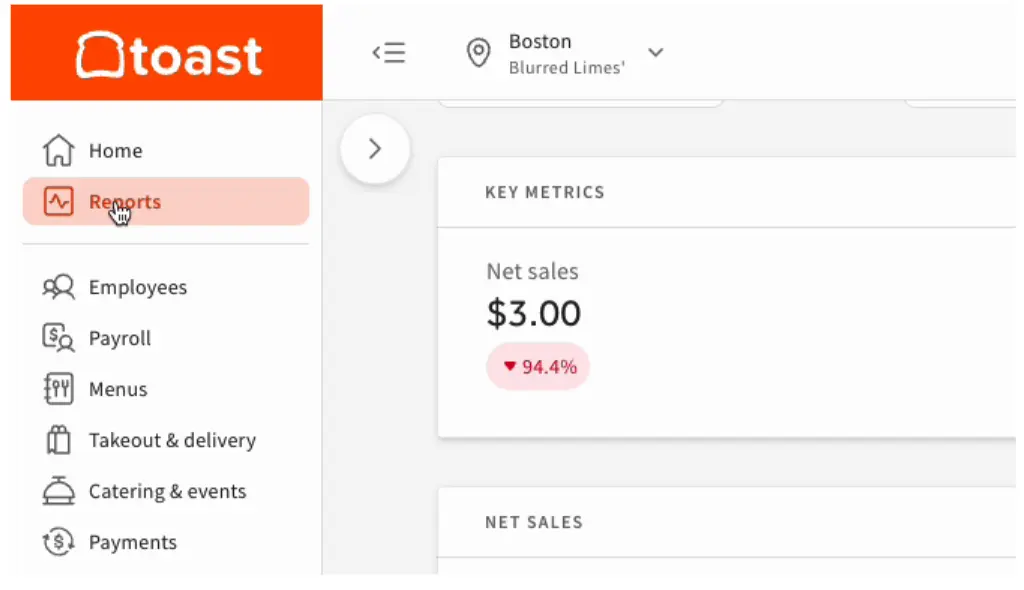Click the Payments text link
Screen dimensions: 1024x590
[133, 542]
